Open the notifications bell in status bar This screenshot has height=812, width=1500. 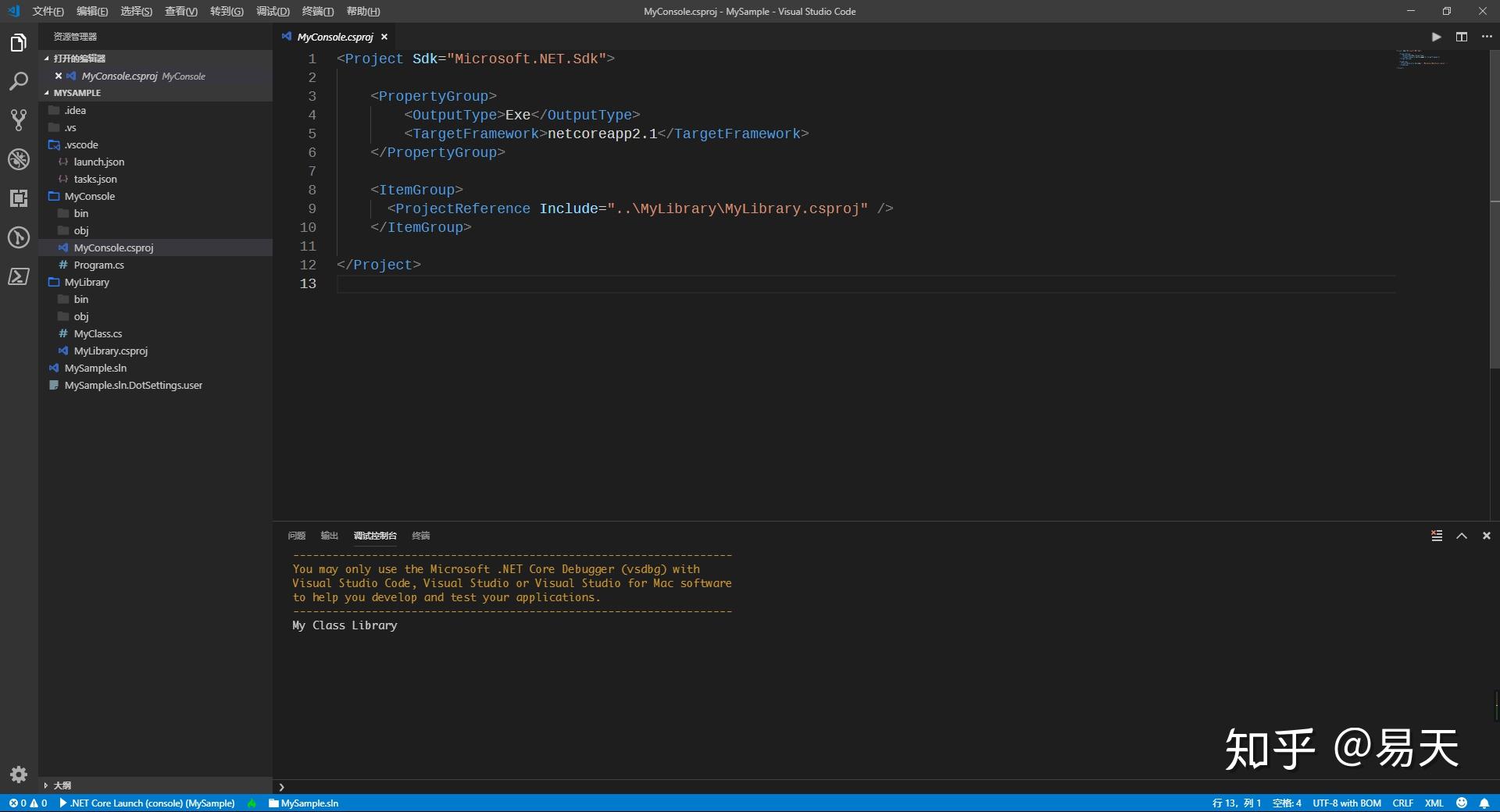[x=1484, y=803]
